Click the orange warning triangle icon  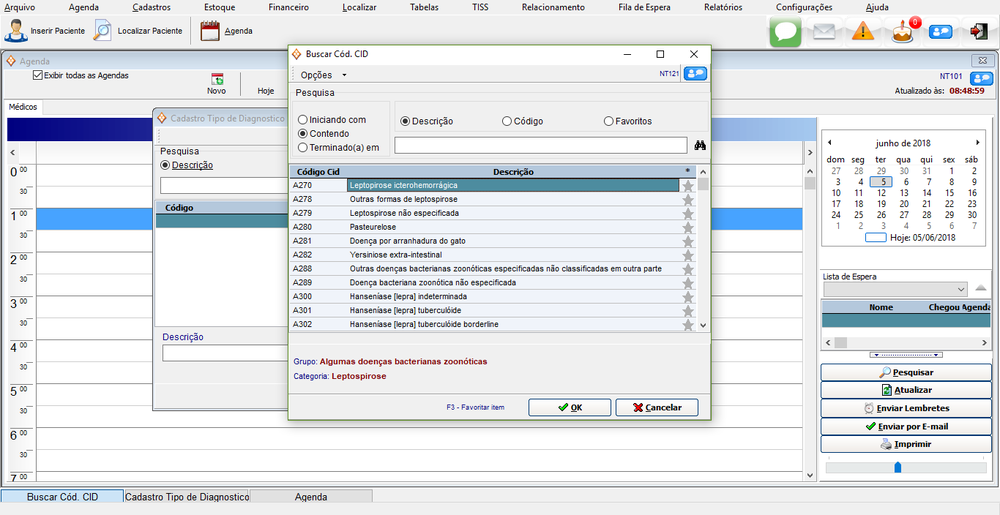pos(864,31)
